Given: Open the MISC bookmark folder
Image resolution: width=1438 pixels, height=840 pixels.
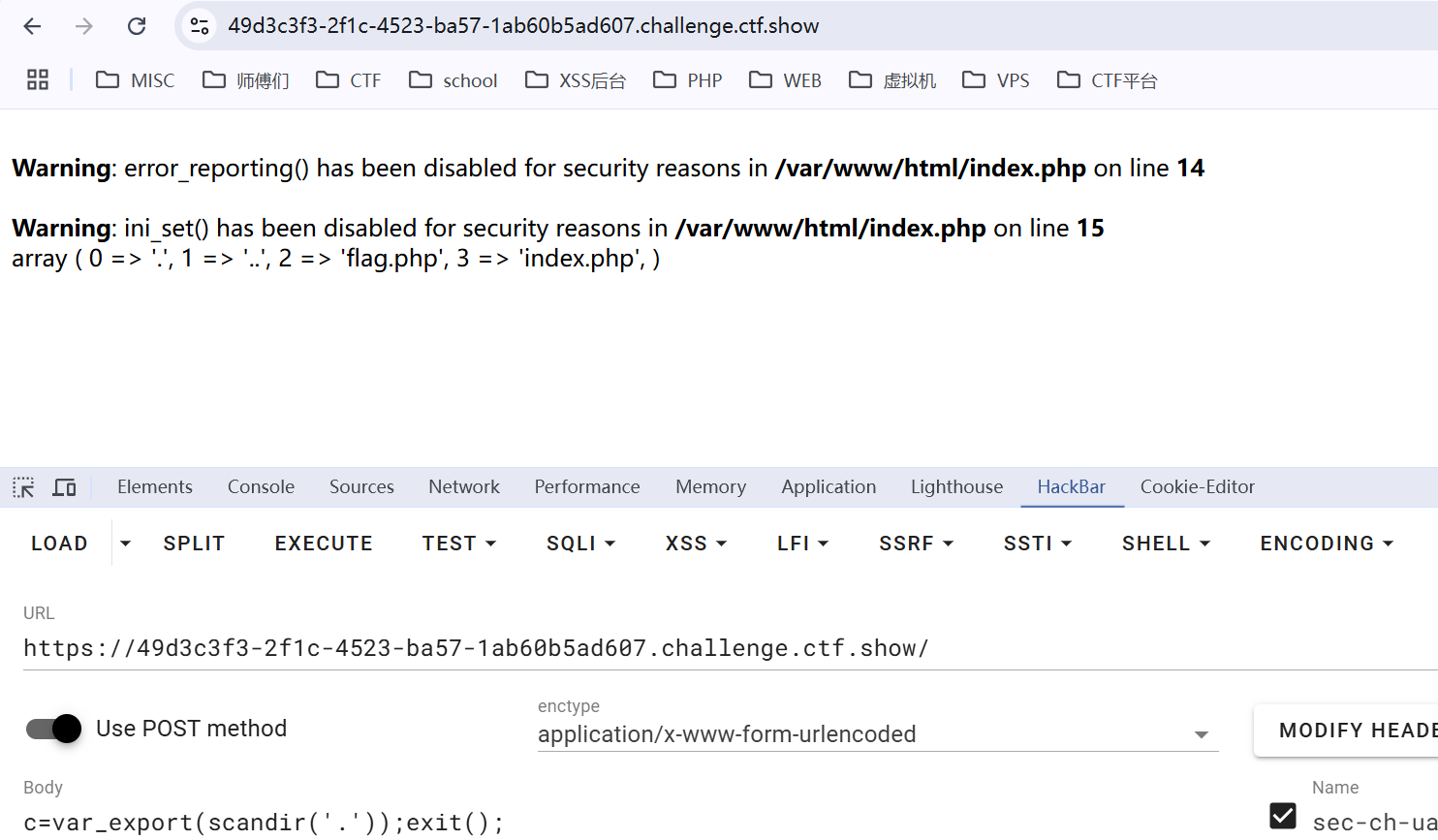Looking at the screenshot, I should pyautogui.click(x=136, y=80).
